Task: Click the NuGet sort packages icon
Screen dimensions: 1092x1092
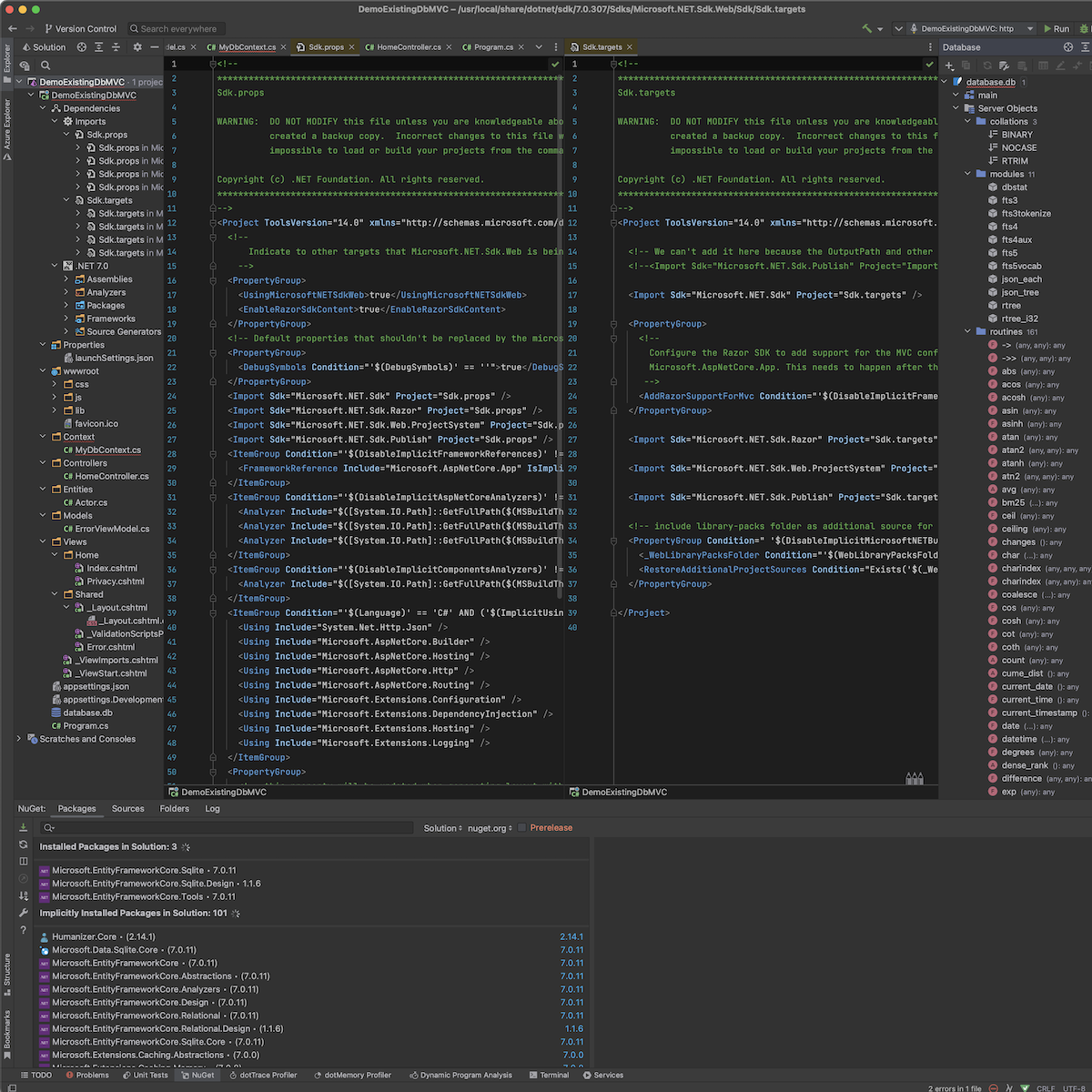Action: [x=24, y=895]
